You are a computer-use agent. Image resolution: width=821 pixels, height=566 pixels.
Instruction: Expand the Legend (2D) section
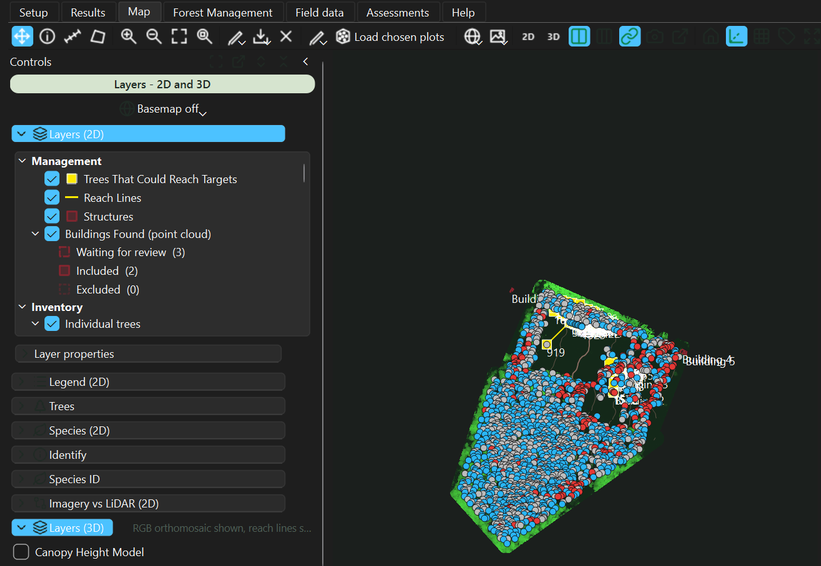pos(148,382)
